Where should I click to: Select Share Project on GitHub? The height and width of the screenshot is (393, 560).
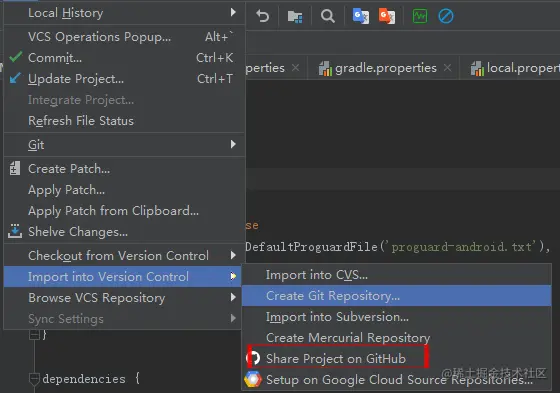pyautogui.click(x=337, y=358)
